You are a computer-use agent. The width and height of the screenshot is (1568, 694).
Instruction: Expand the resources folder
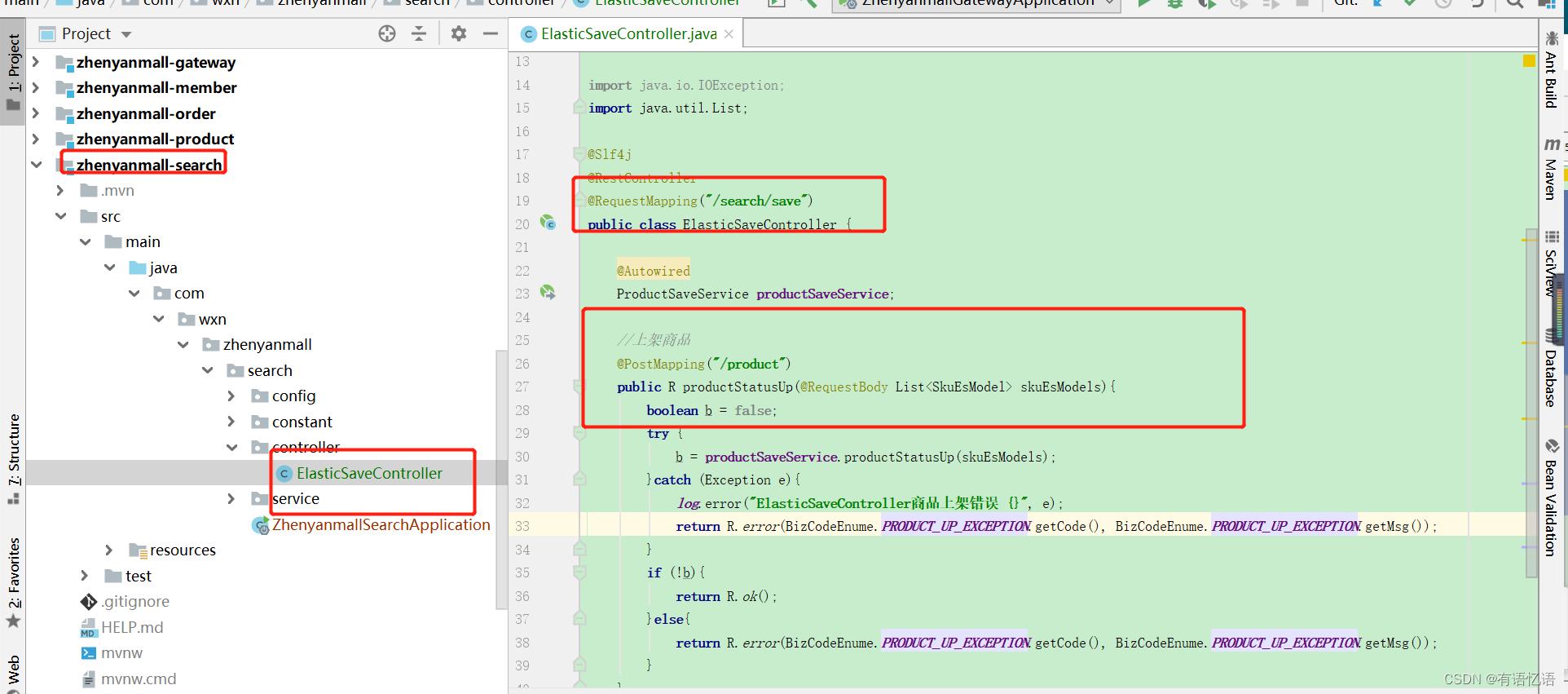pyautogui.click(x=109, y=550)
